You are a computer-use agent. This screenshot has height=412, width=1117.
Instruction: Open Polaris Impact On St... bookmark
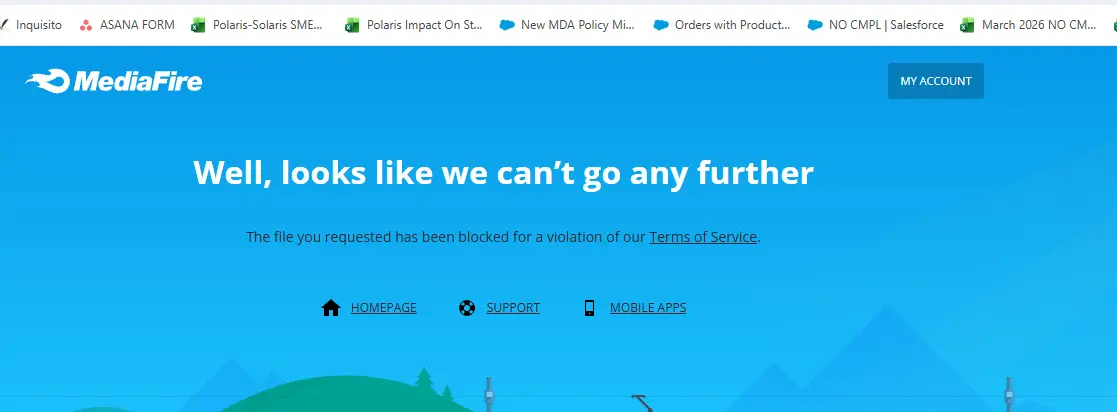point(414,25)
